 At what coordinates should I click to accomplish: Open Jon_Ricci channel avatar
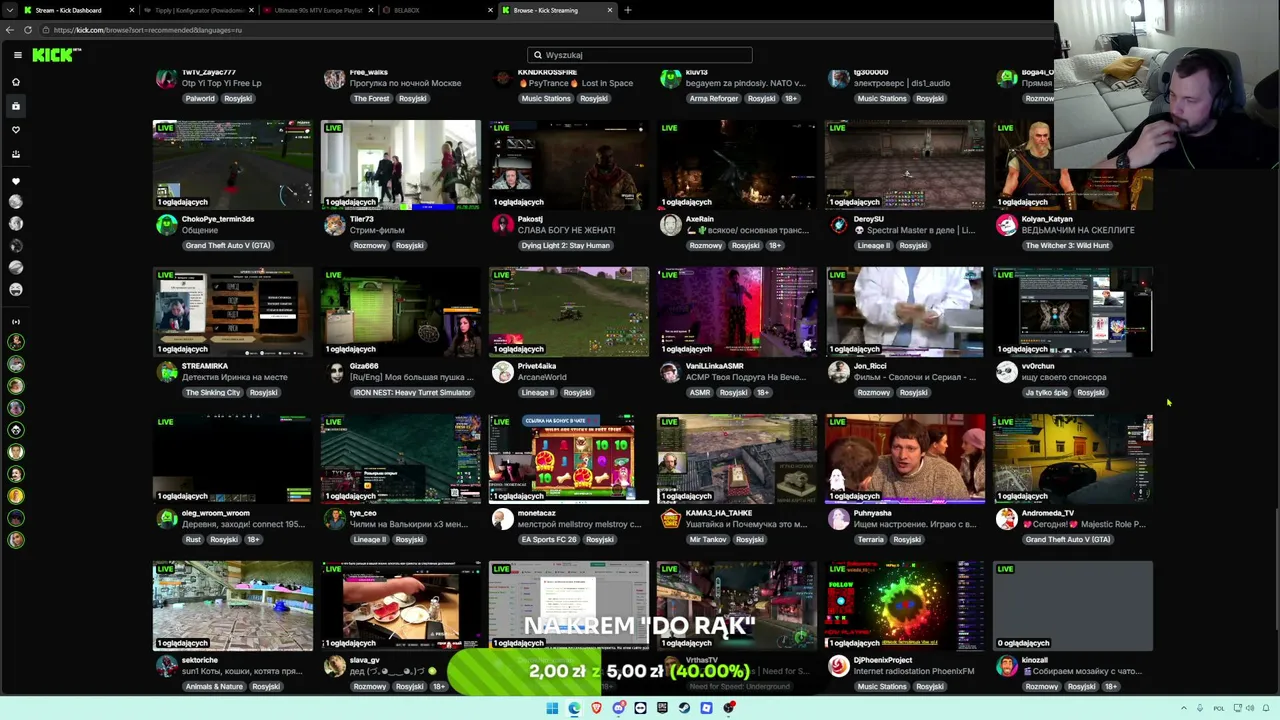(x=839, y=372)
